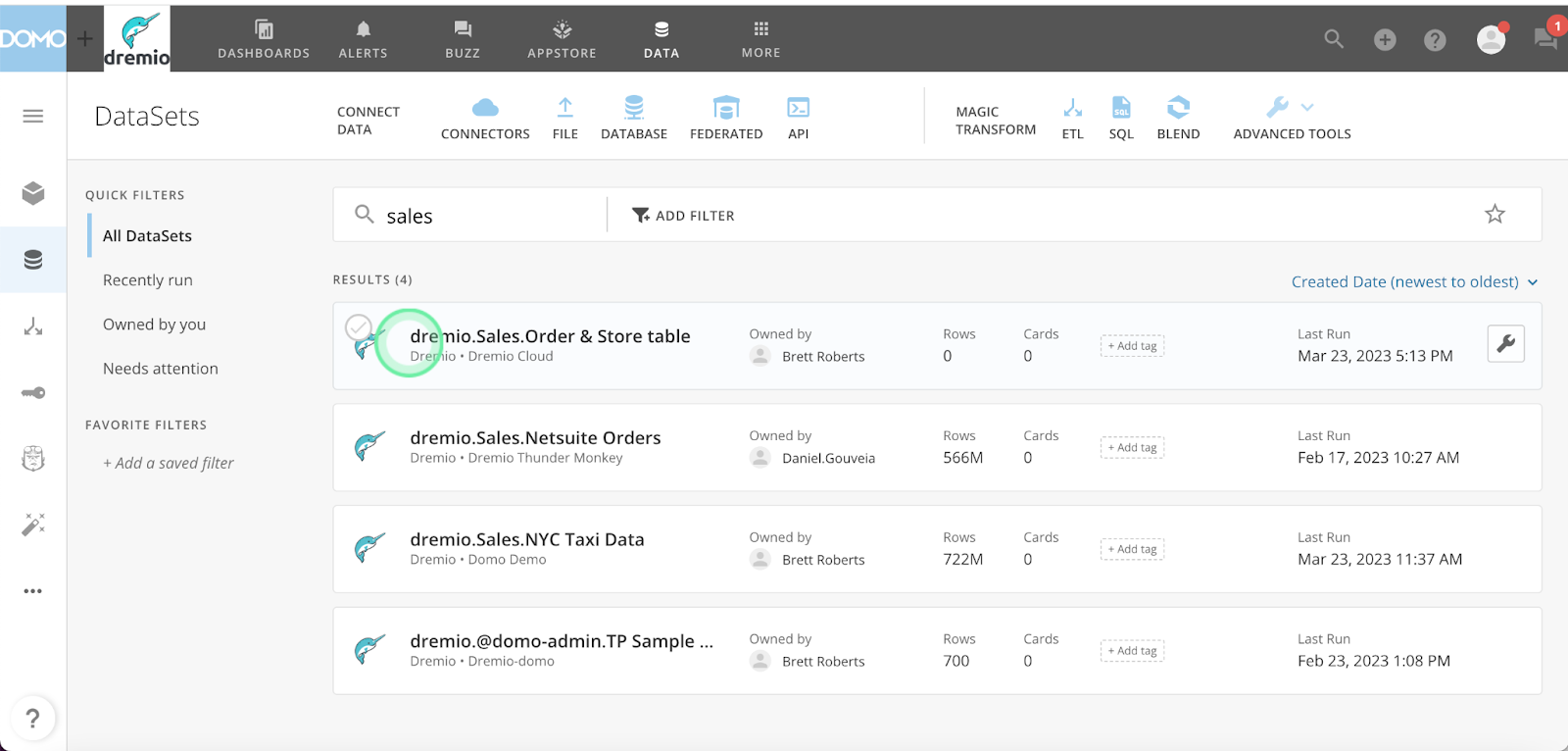1568x751 pixels.
Task: Click Last Run date Mar 23, 2023 11:37 AM
Action: pyautogui.click(x=1380, y=559)
